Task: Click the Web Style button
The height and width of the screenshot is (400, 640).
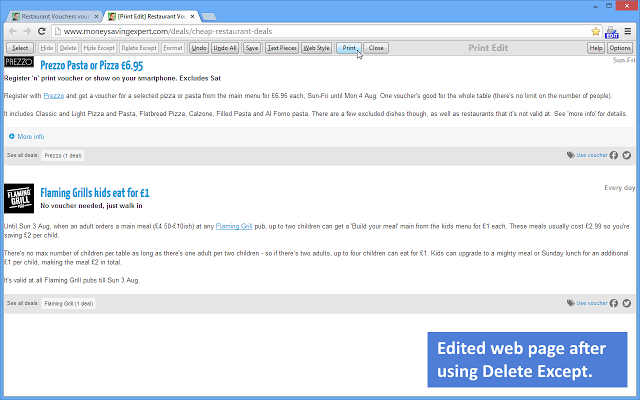Action: tap(316, 48)
